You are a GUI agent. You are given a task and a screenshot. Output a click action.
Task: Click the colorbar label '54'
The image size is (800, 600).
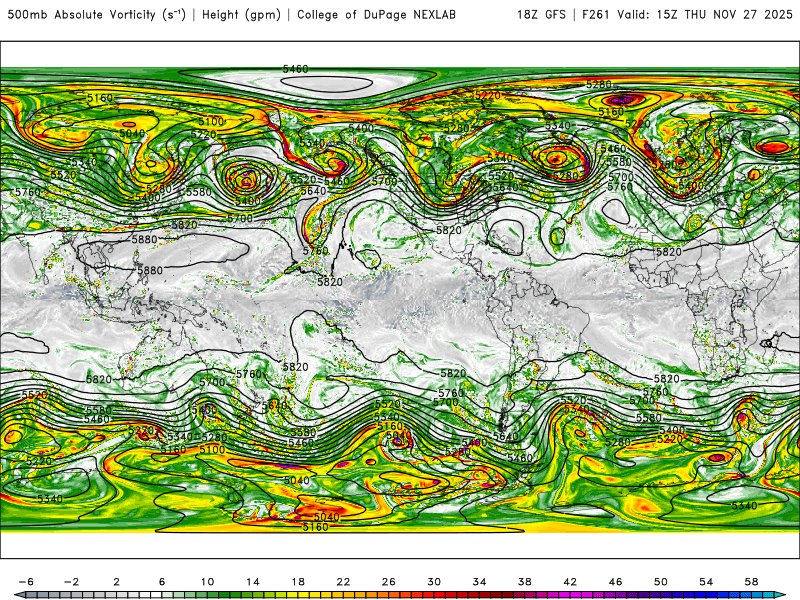coord(706,582)
